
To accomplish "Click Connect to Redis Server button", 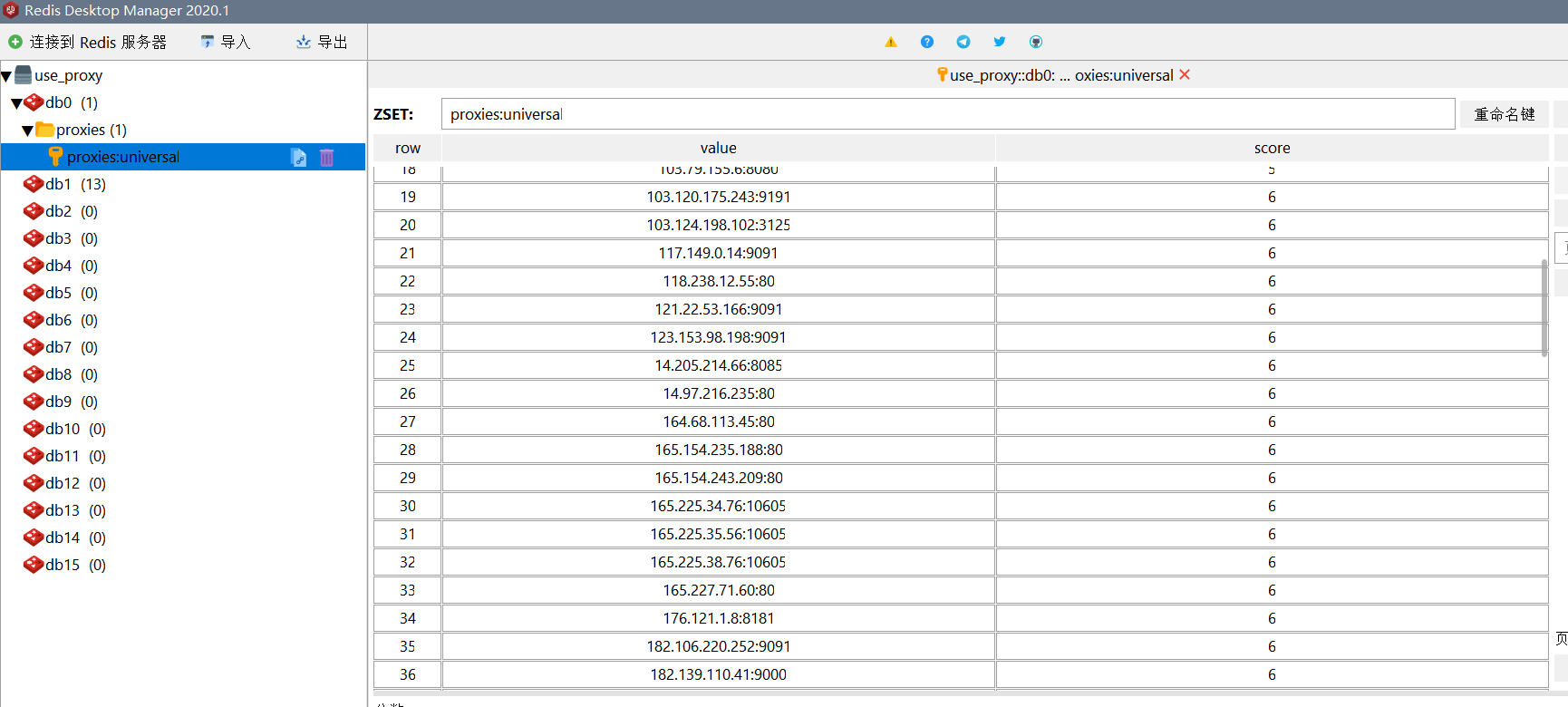I will tap(87, 42).
